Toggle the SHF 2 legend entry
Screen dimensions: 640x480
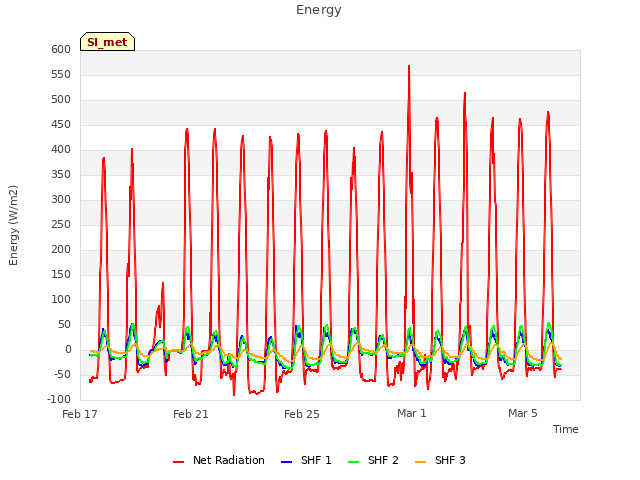(373, 460)
